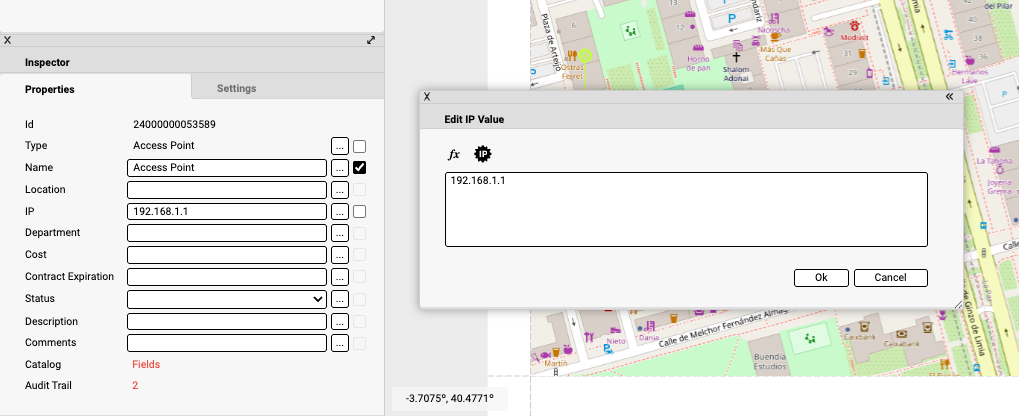The height and width of the screenshot is (416, 1019).
Task: Select the Properties tab
Action: [50, 89]
